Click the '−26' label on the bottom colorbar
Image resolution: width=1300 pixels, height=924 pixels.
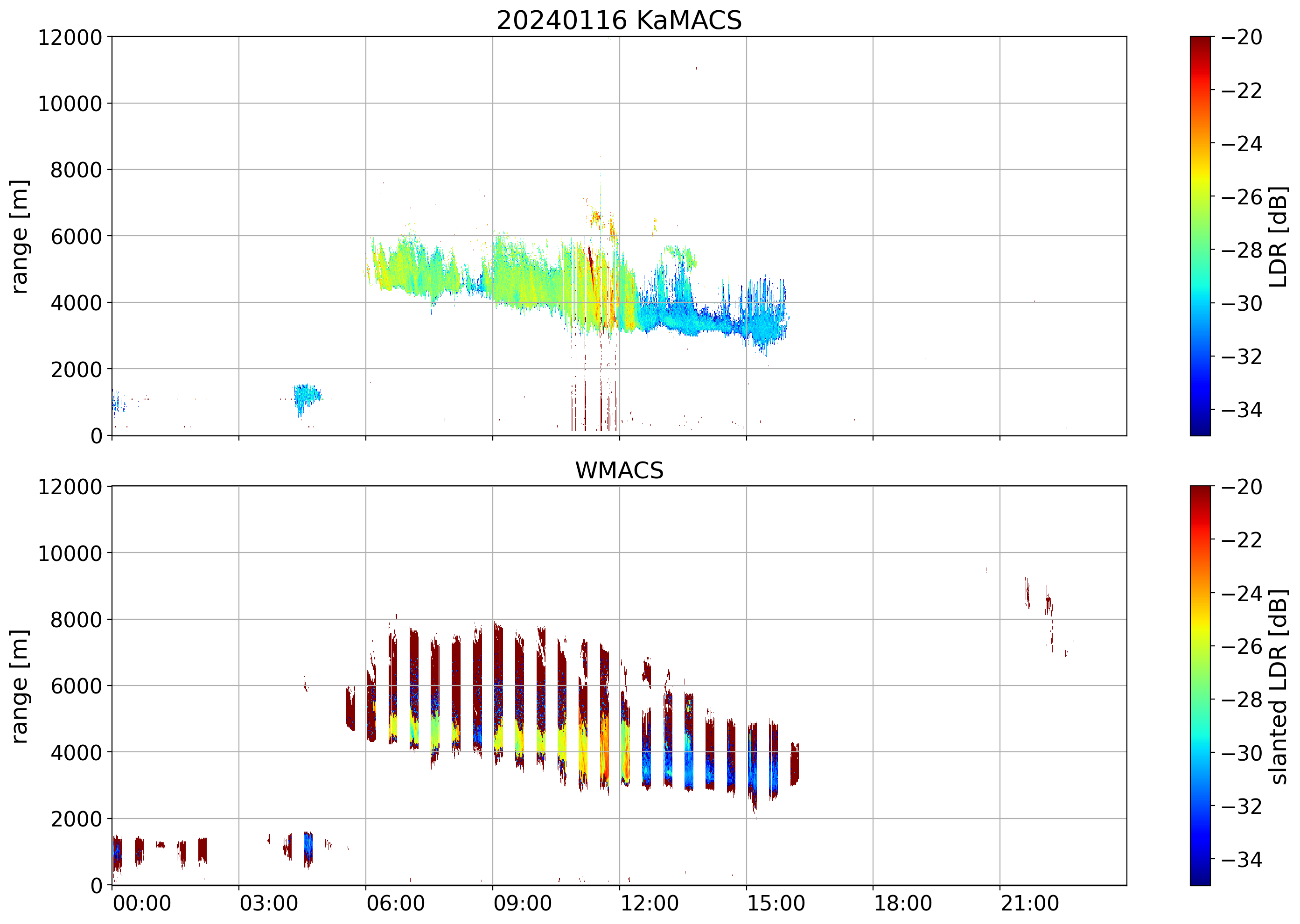tap(1241, 646)
